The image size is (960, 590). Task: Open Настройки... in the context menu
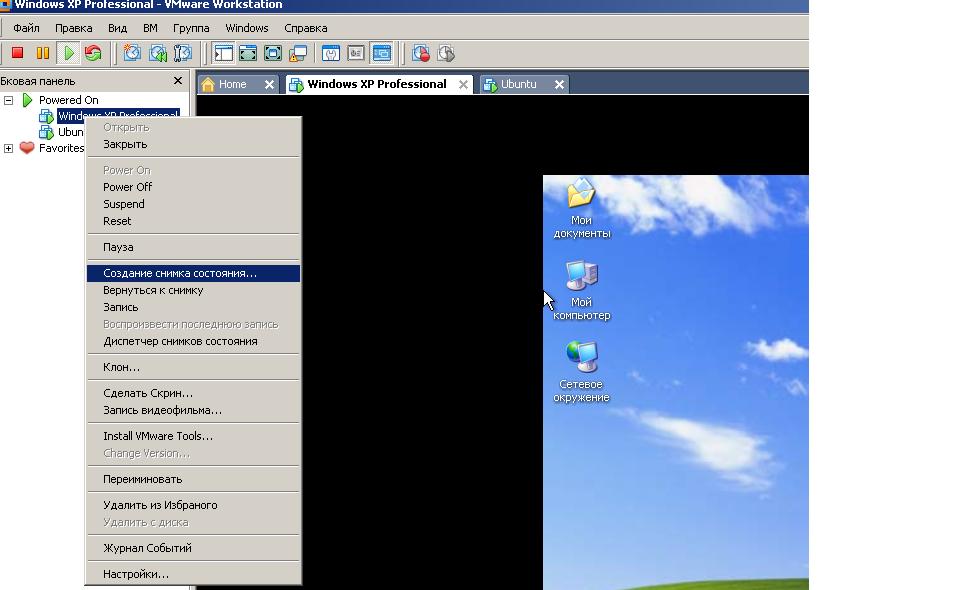(x=193, y=574)
